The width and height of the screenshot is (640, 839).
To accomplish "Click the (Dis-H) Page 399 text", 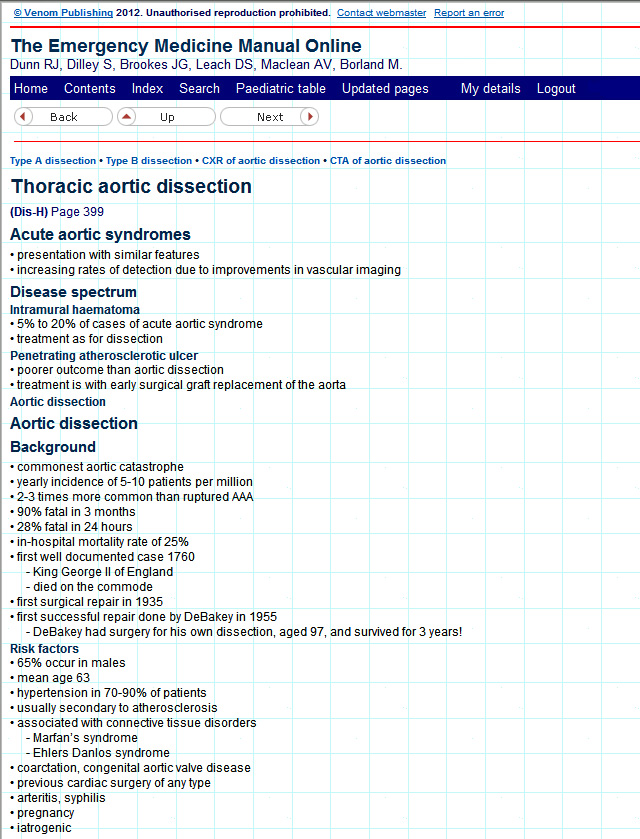I will point(57,212).
